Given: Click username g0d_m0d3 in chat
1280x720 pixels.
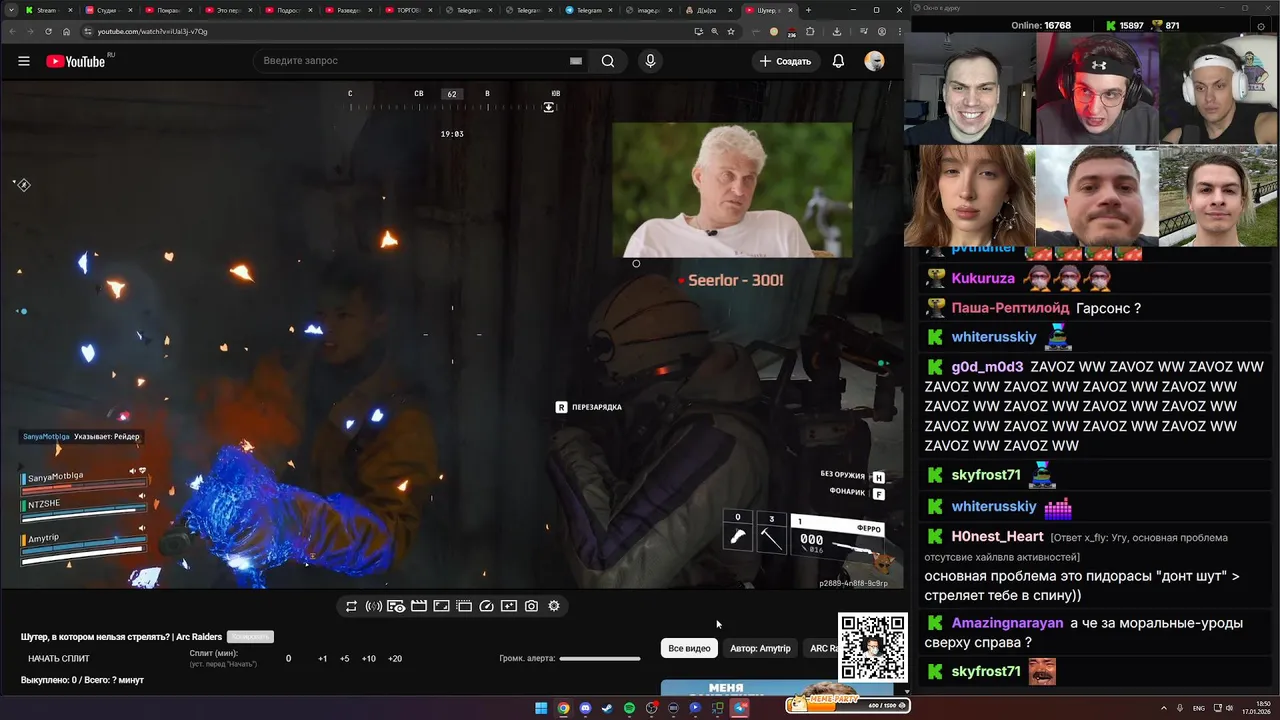Looking at the screenshot, I should tap(987, 367).
